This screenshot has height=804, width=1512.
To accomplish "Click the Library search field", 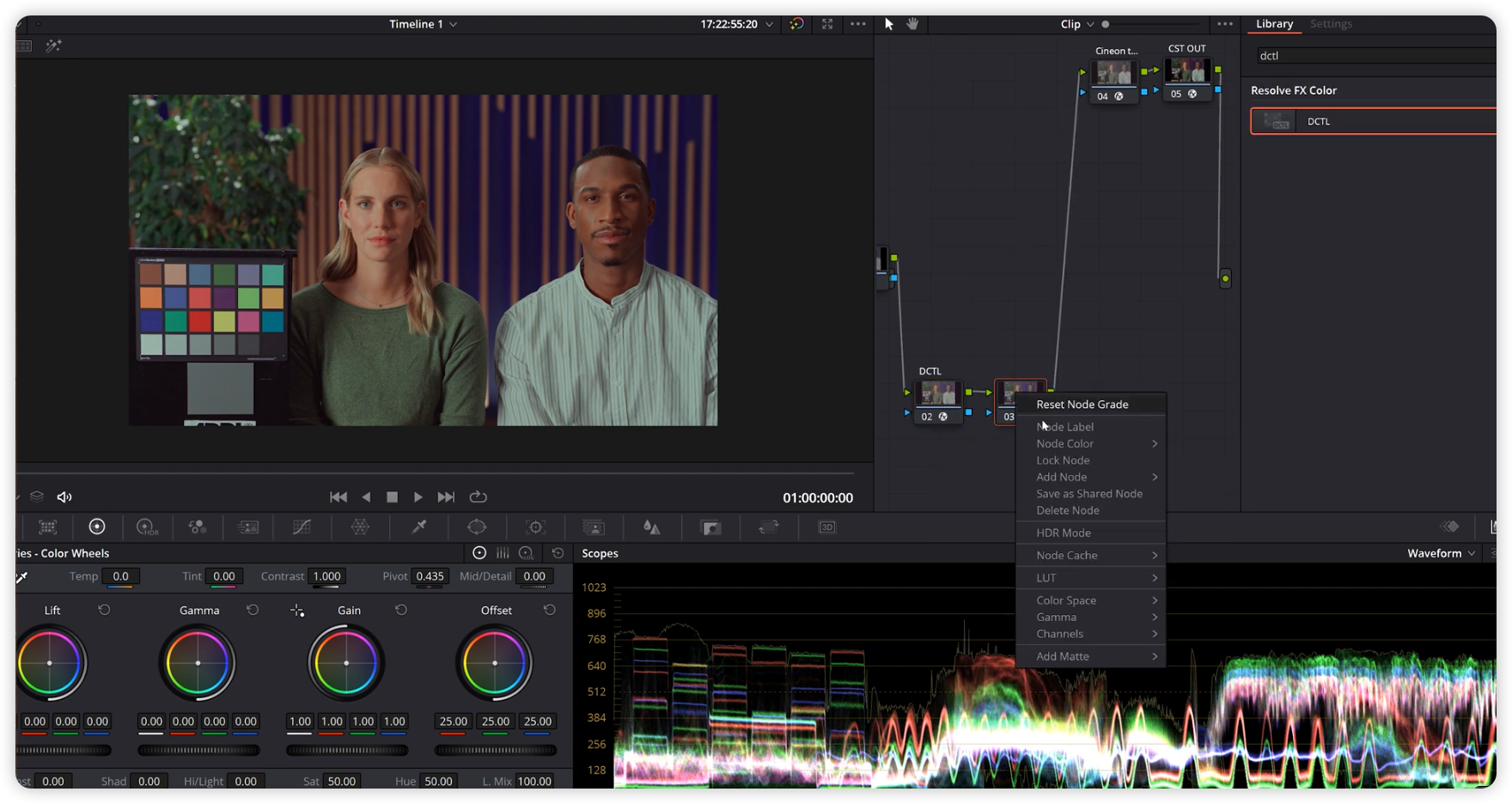I will [x=1375, y=56].
